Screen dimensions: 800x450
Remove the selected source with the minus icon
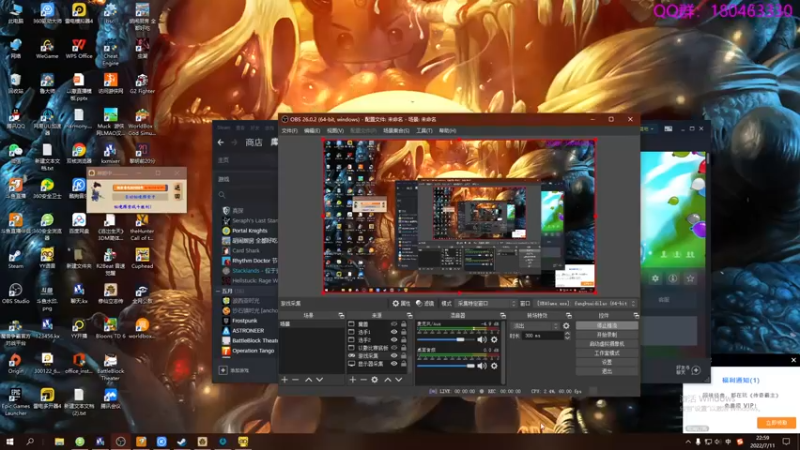[x=363, y=380]
